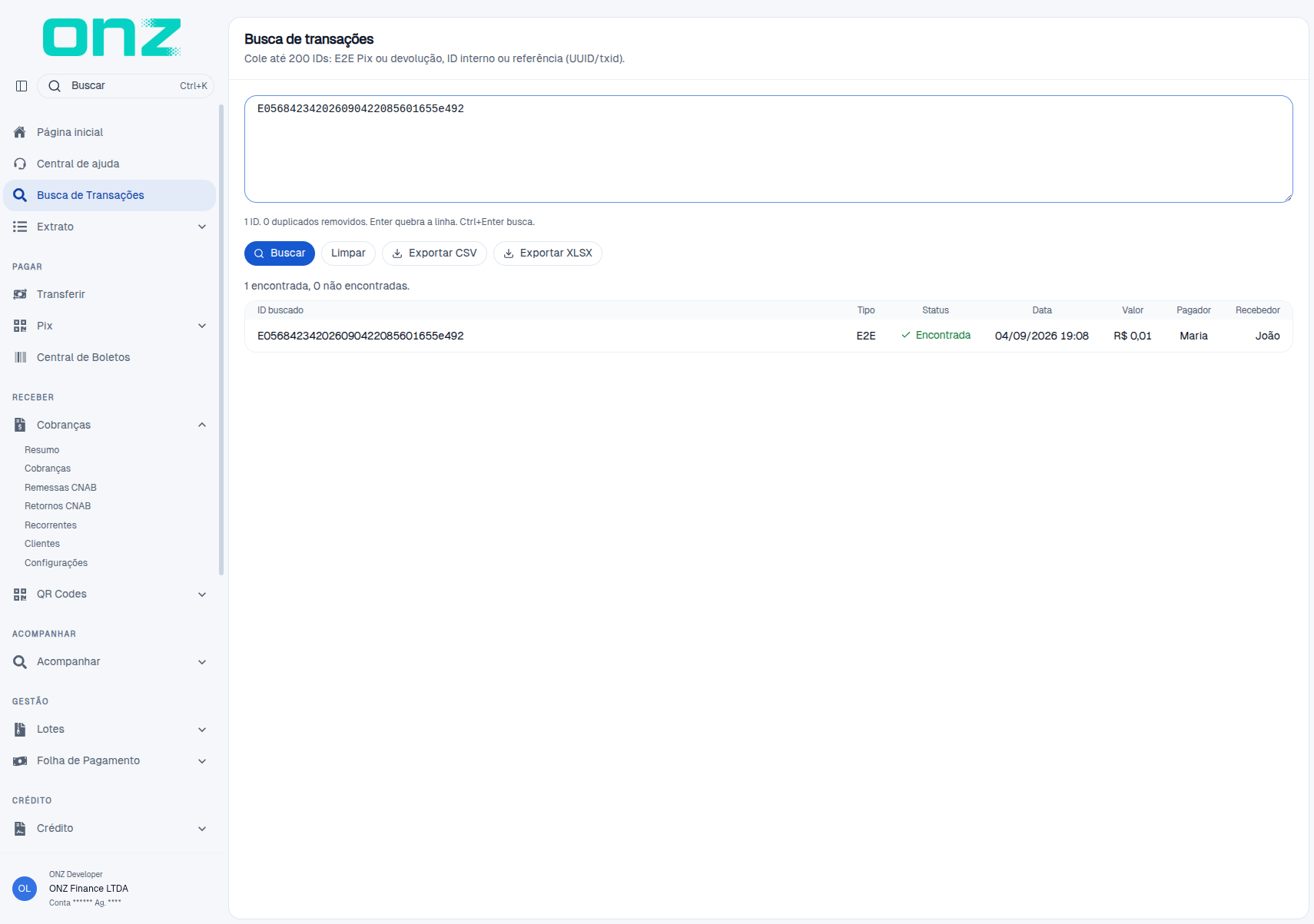Expand the Folha de Pagamento chevron
Screen dimensions: 1314x924
(202, 761)
